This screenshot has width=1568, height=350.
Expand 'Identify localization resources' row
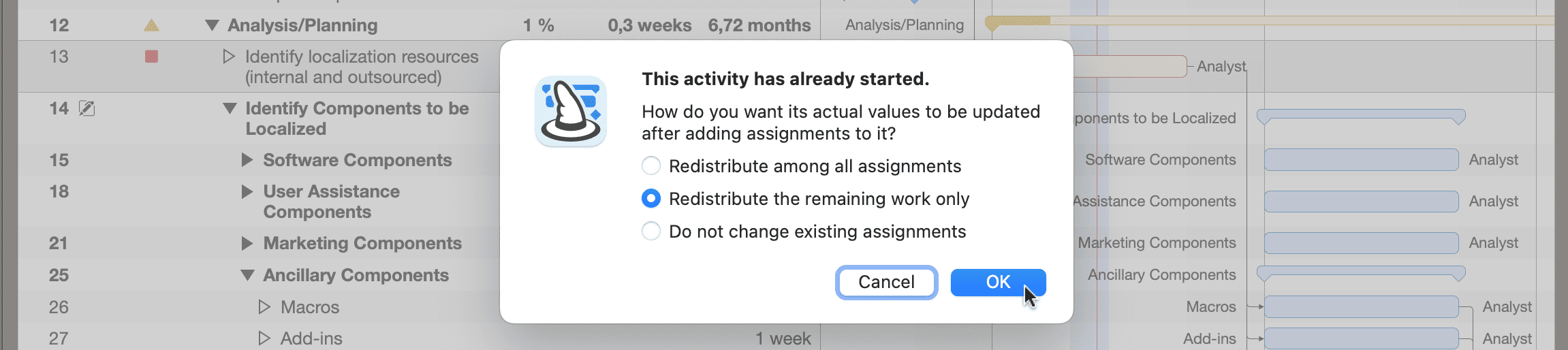click(x=229, y=57)
